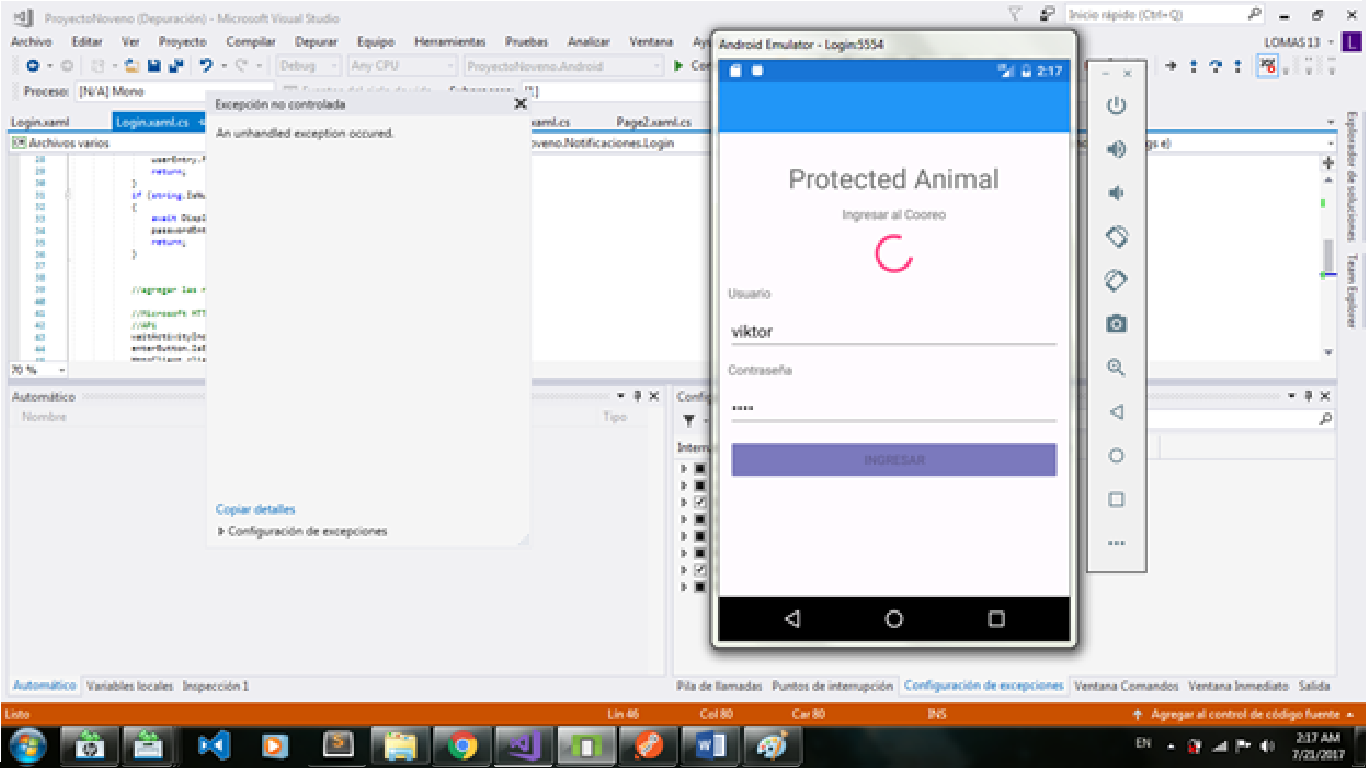This screenshot has width=1366, height=768.
Task: Open ProyectoNoveno.Android startup project dropdown
Action: [563, 66]
